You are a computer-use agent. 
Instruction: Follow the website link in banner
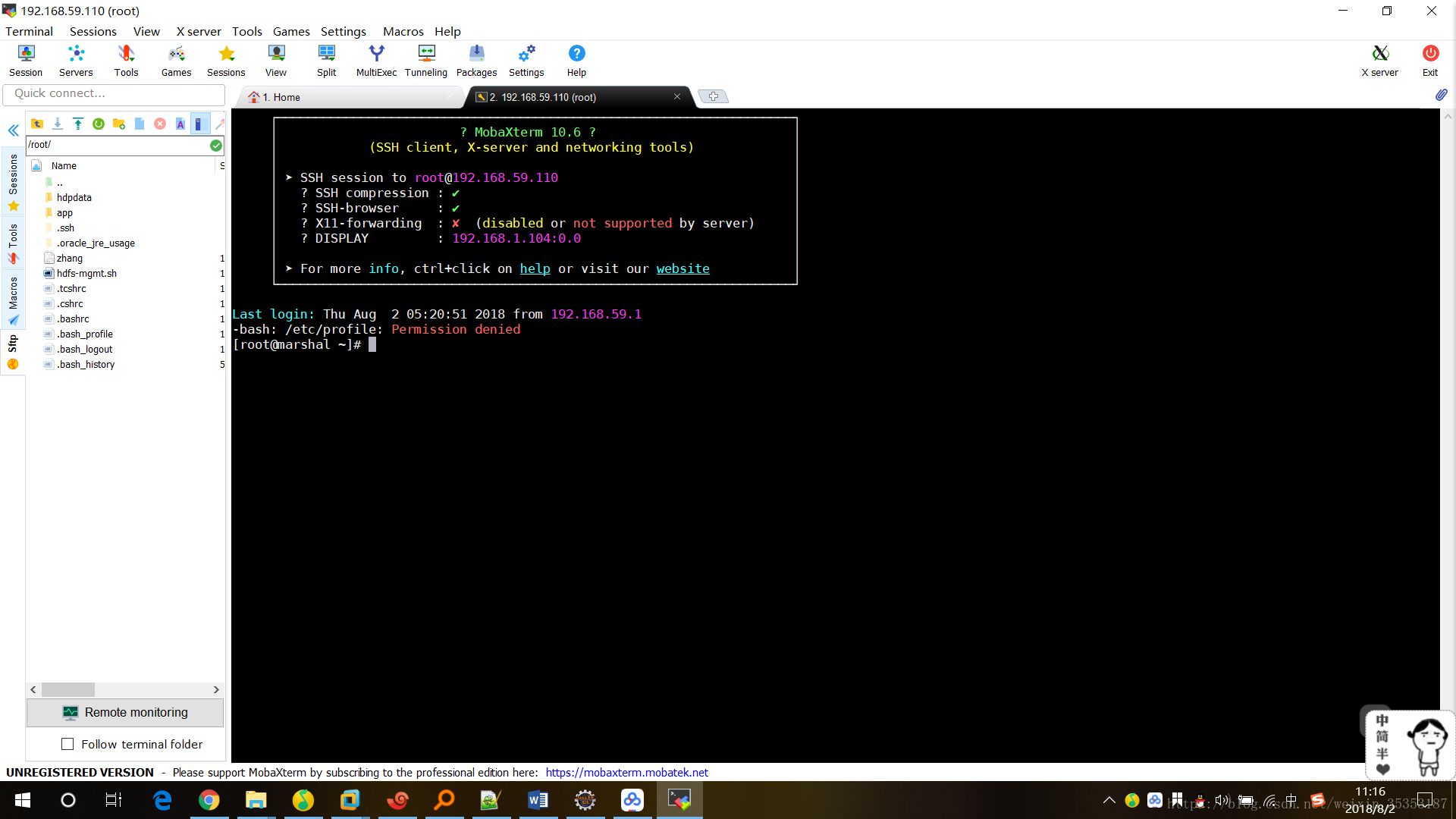[682, 268]
